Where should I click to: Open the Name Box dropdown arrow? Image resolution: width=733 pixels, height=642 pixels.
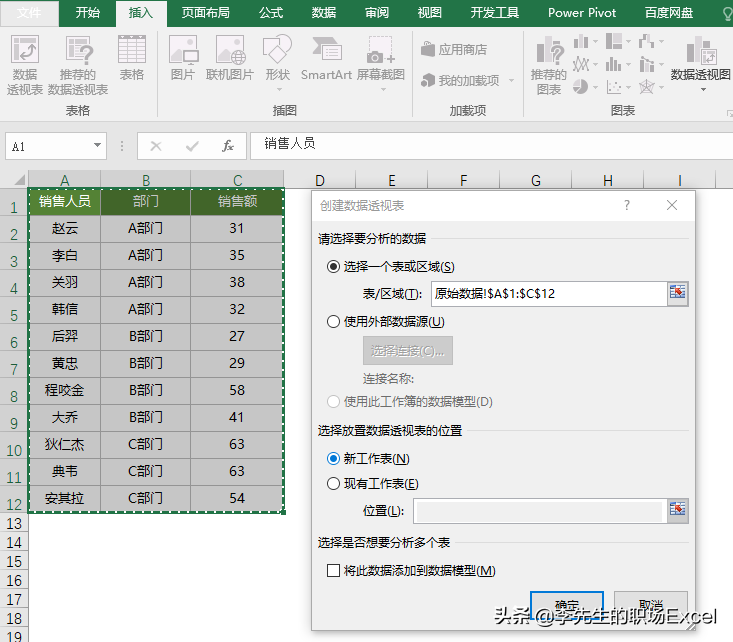97,146
